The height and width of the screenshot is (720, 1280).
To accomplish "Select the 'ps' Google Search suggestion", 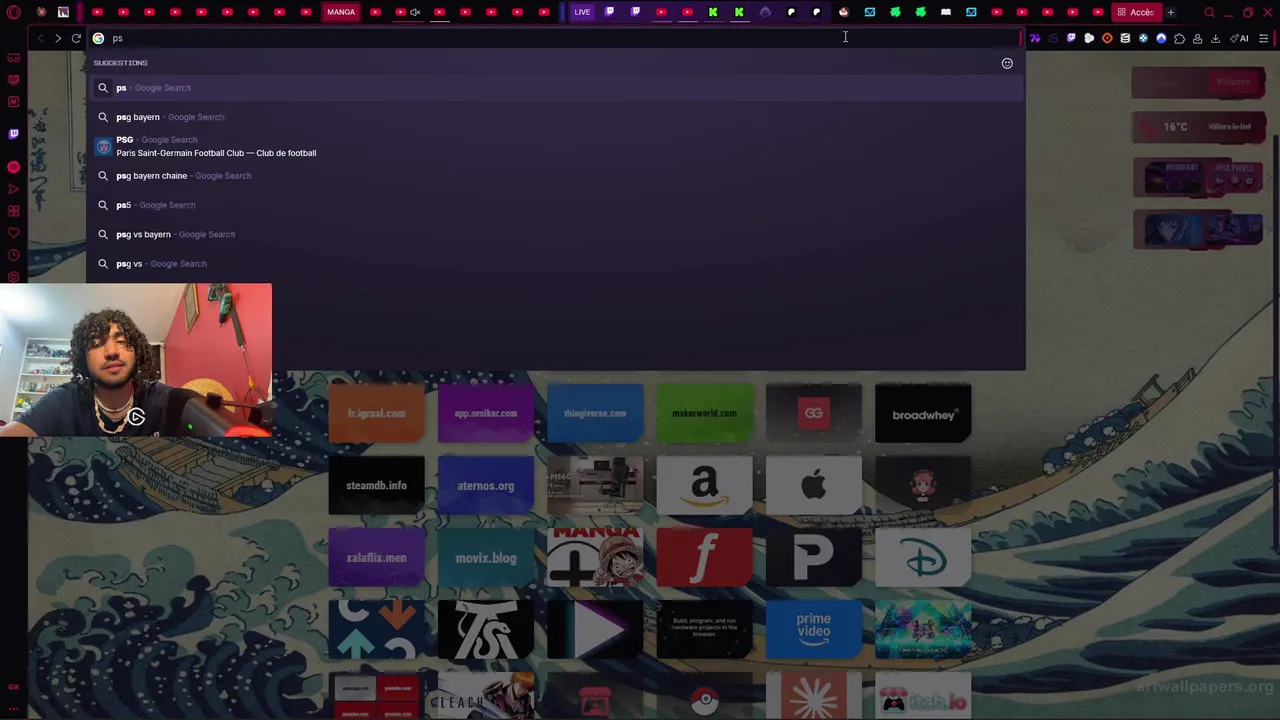I will click(x=555, y=88).
